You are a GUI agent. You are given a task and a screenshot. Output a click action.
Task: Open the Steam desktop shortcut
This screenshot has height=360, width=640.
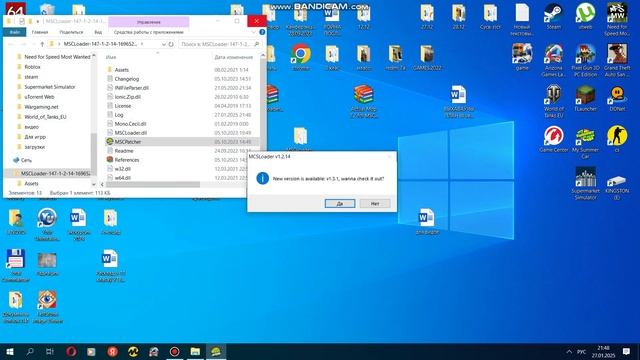(x=553, y=17)
